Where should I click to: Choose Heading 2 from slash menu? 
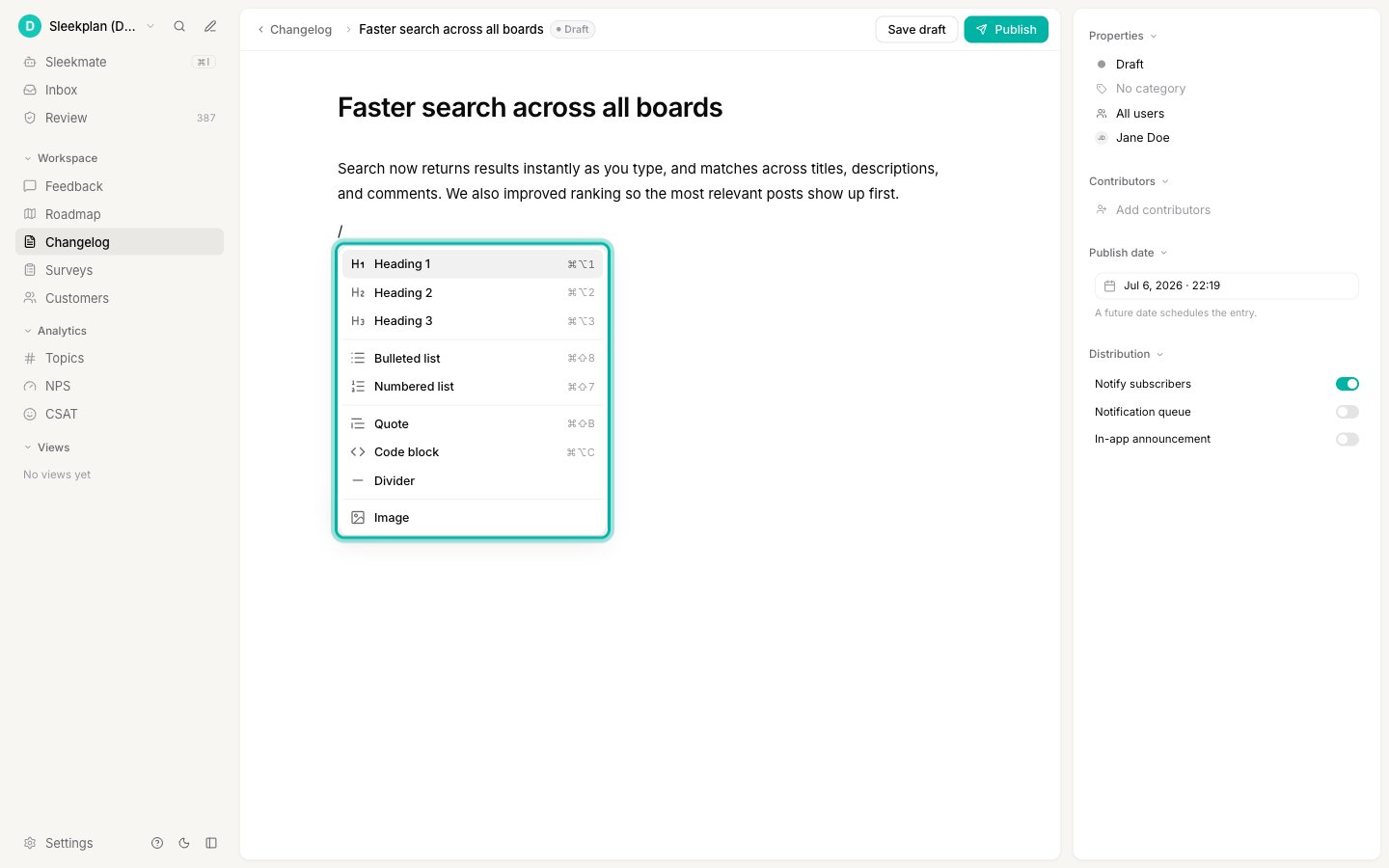(x=473, y=292)
